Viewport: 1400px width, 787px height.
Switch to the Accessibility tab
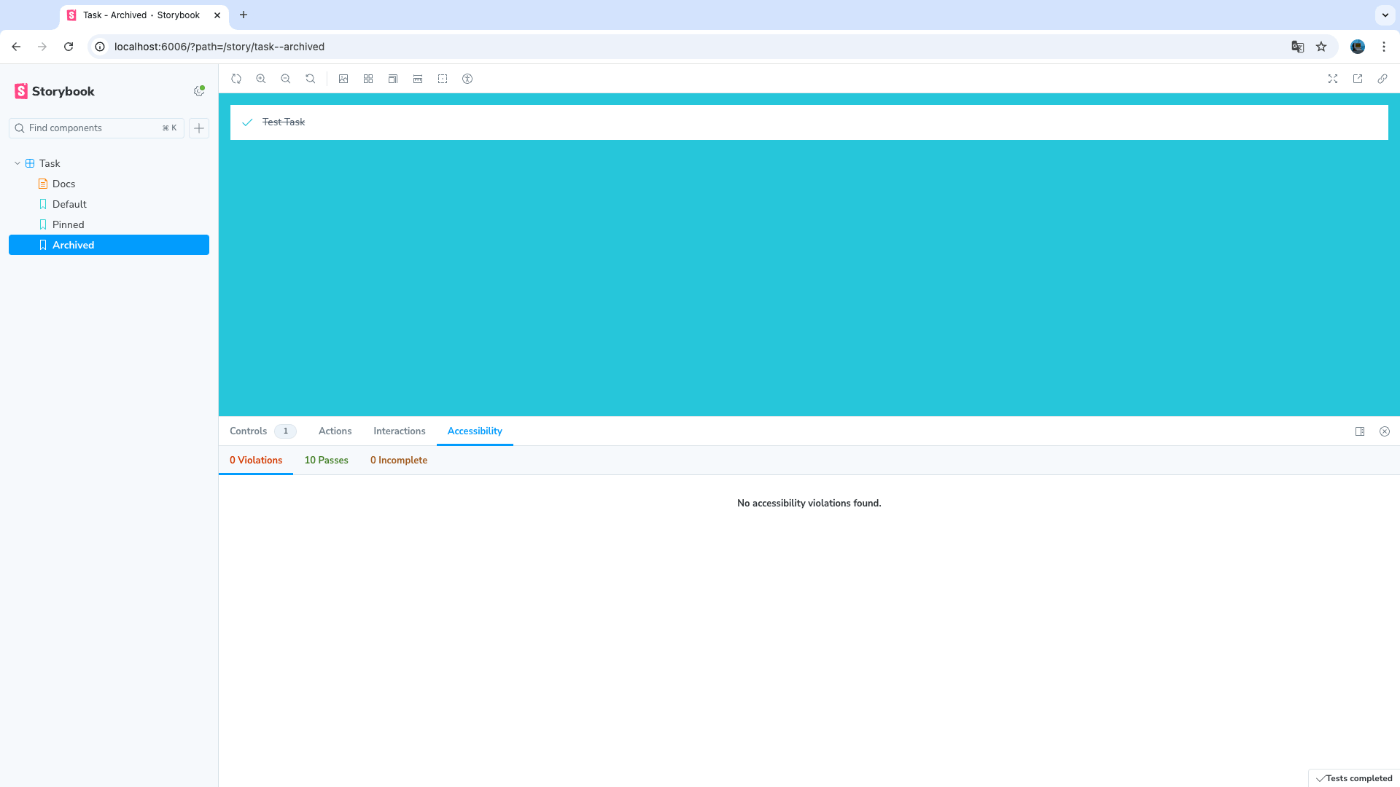coord(475,431)
